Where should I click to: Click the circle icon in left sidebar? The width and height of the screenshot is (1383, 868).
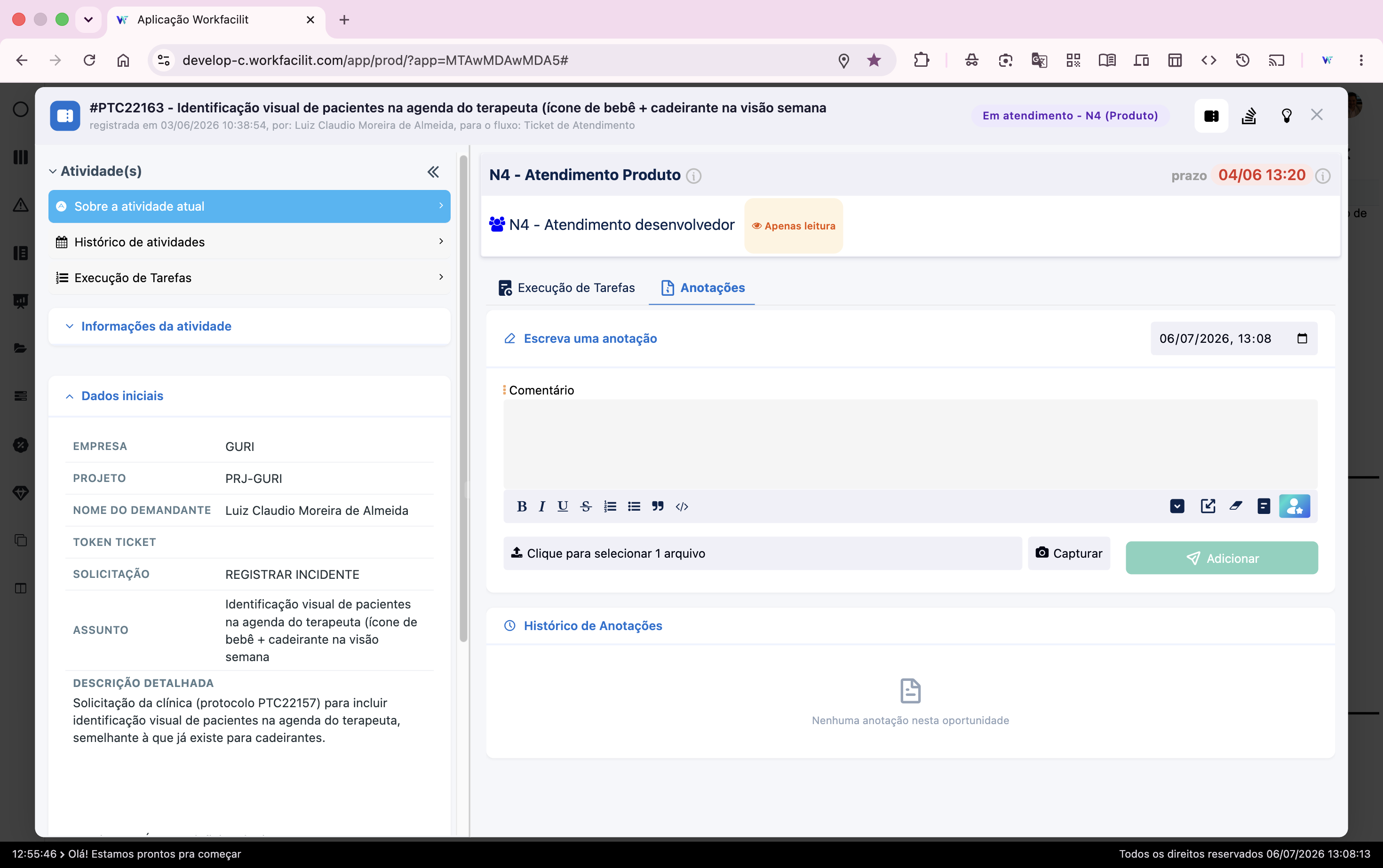(20, 109)
